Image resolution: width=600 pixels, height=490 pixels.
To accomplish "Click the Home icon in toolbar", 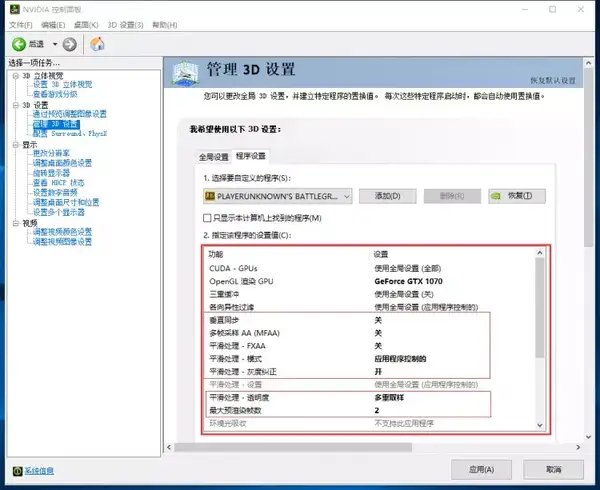I will click(x=97, y=44).
